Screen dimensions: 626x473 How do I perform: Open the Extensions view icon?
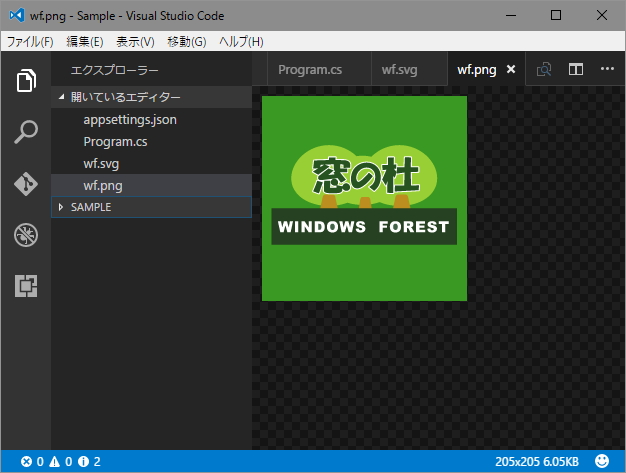(26, 286)
